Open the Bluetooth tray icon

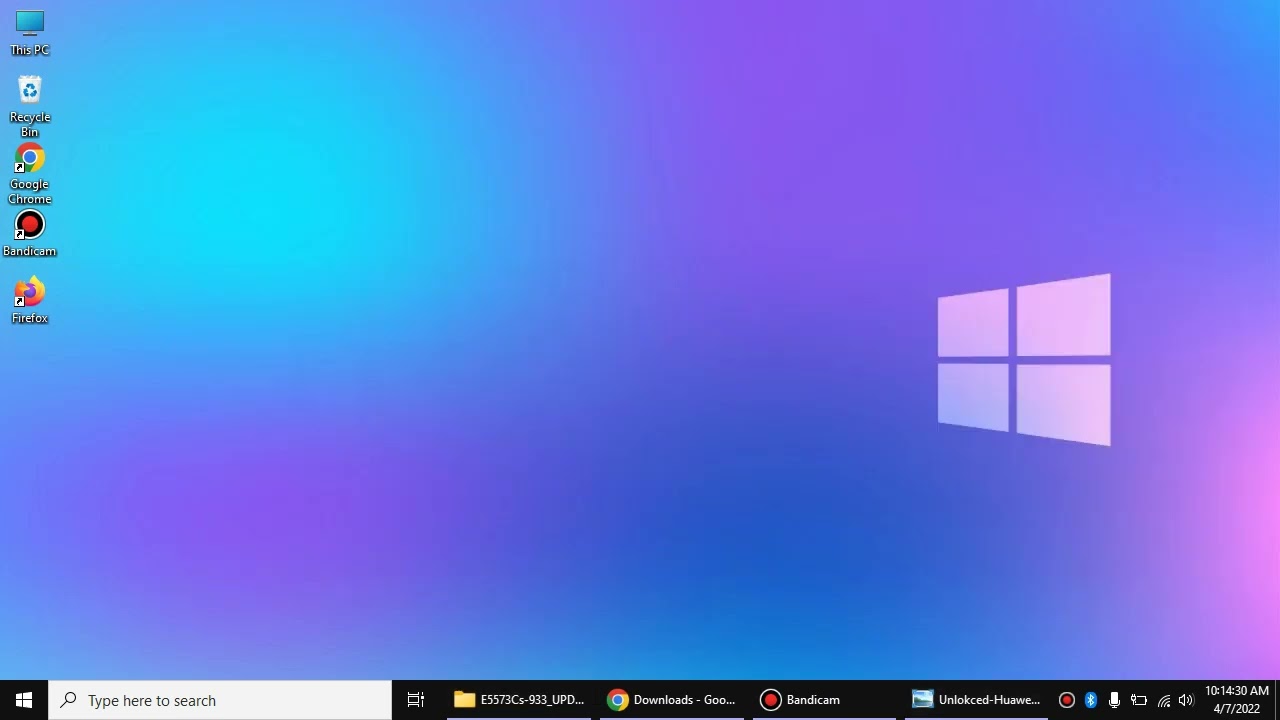click(x=1091, y=700)
